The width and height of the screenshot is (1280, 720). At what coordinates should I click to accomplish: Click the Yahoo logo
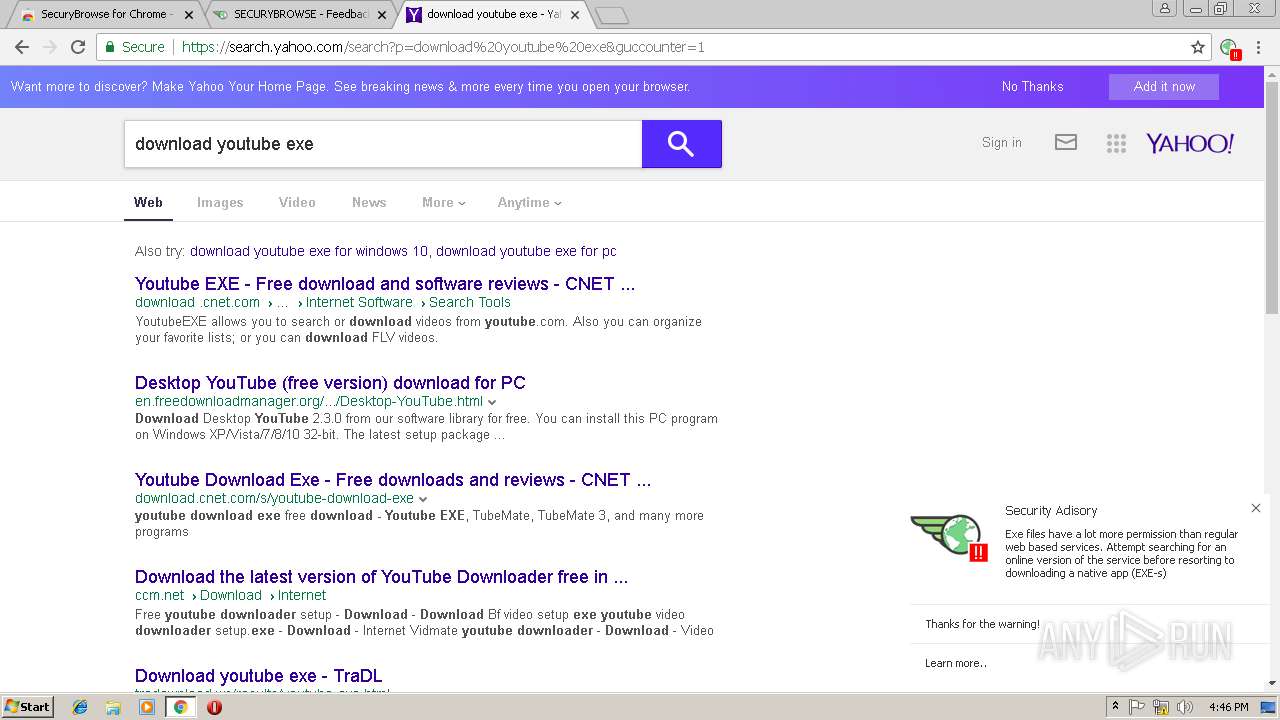1190,144
